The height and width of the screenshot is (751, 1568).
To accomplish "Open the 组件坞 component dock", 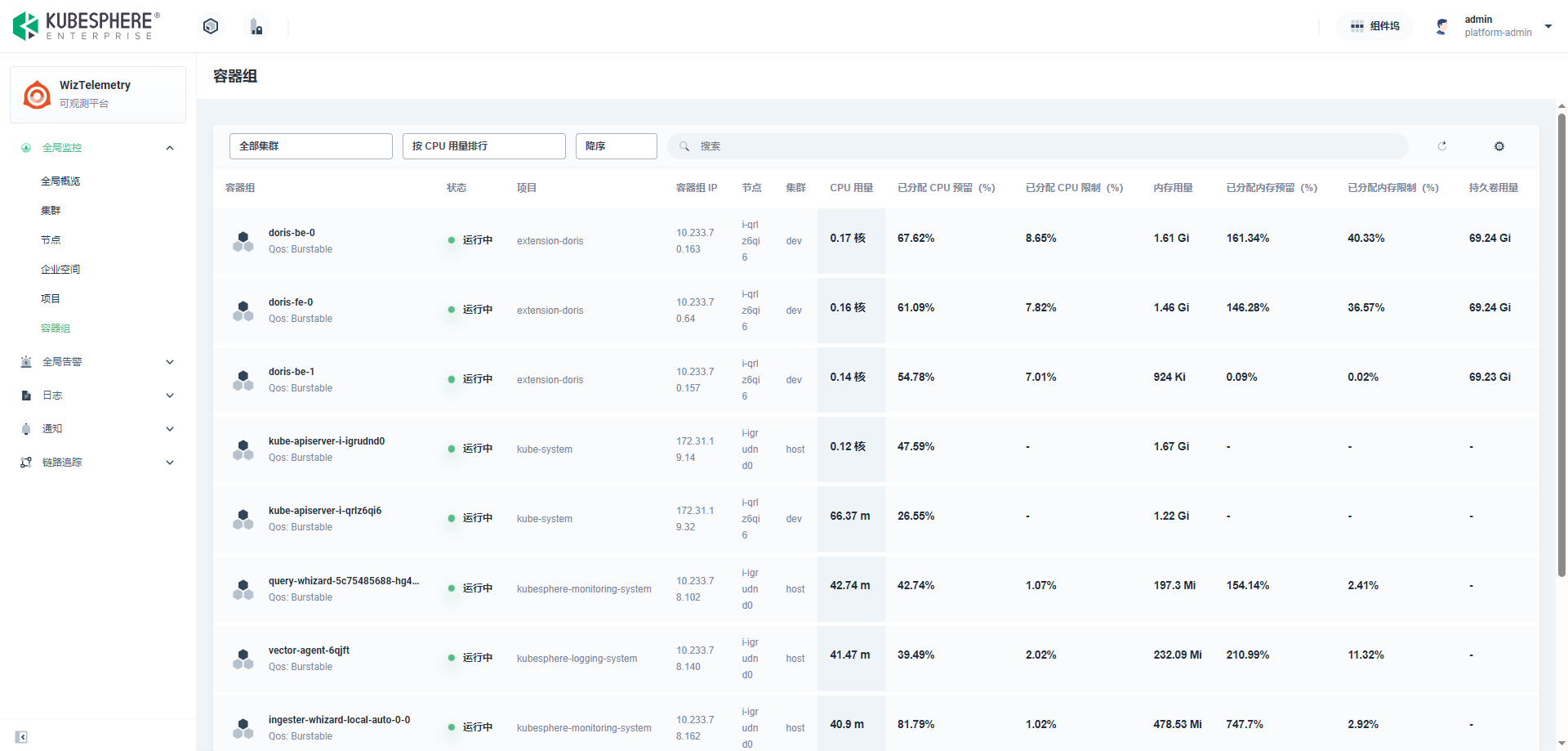I will tap(1374, 26).
